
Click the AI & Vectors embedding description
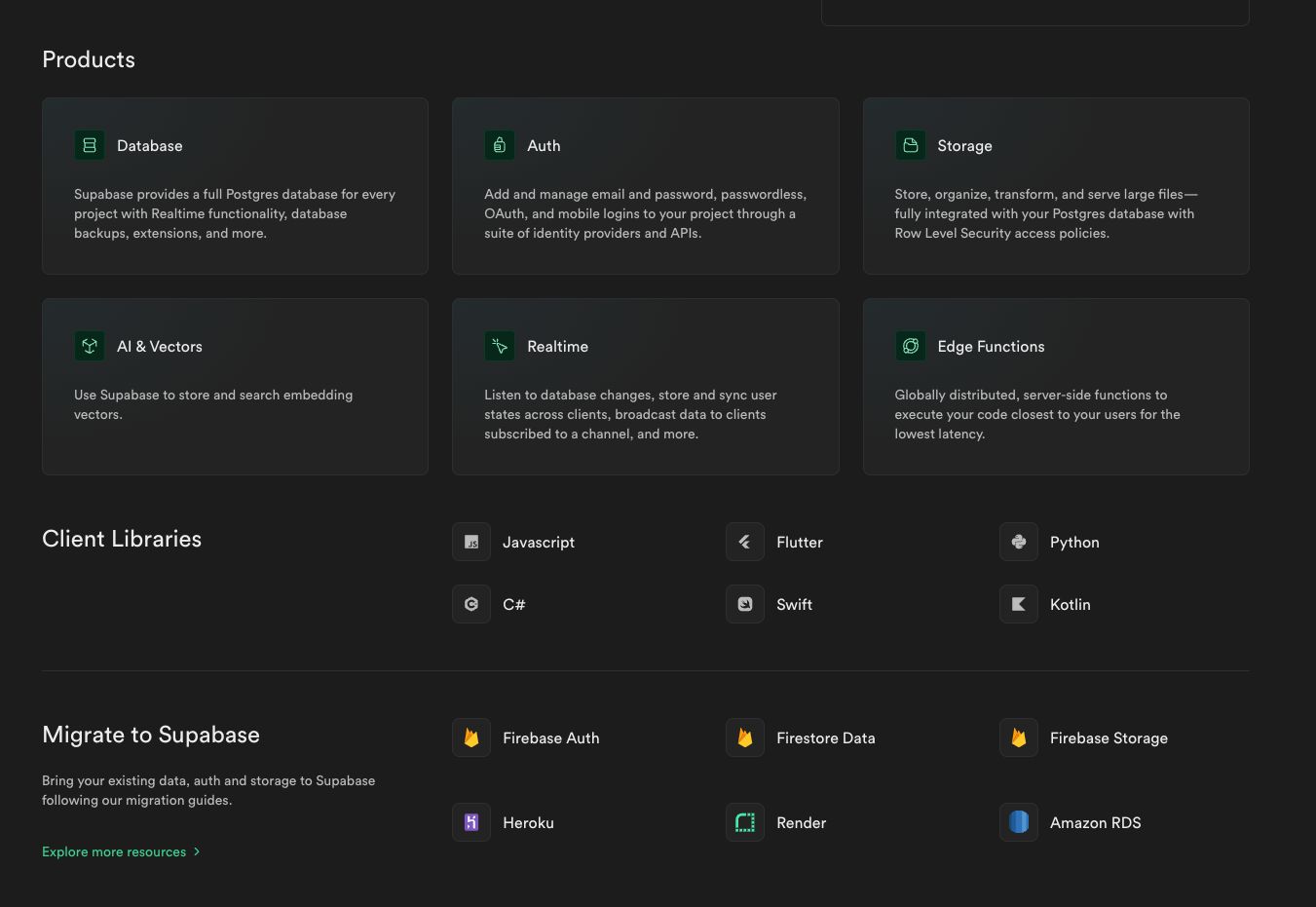[x=213, y=404]
